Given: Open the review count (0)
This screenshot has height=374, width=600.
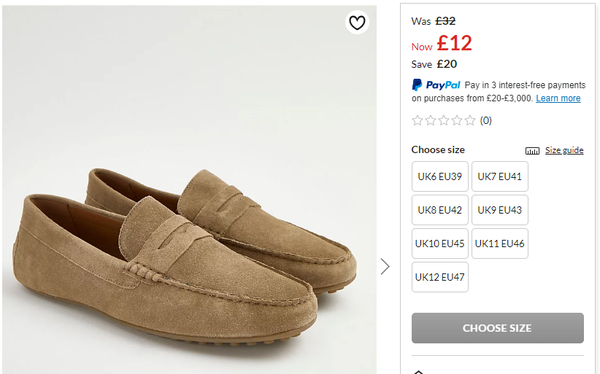Looking at the screenshot, I should 486,121.
